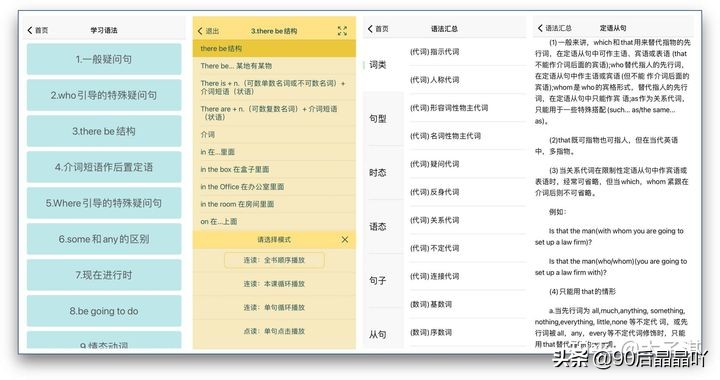Select 连读：全书顺序播放 mode
Viewport: 720px width, 380px height.
[x=274, y=260]
